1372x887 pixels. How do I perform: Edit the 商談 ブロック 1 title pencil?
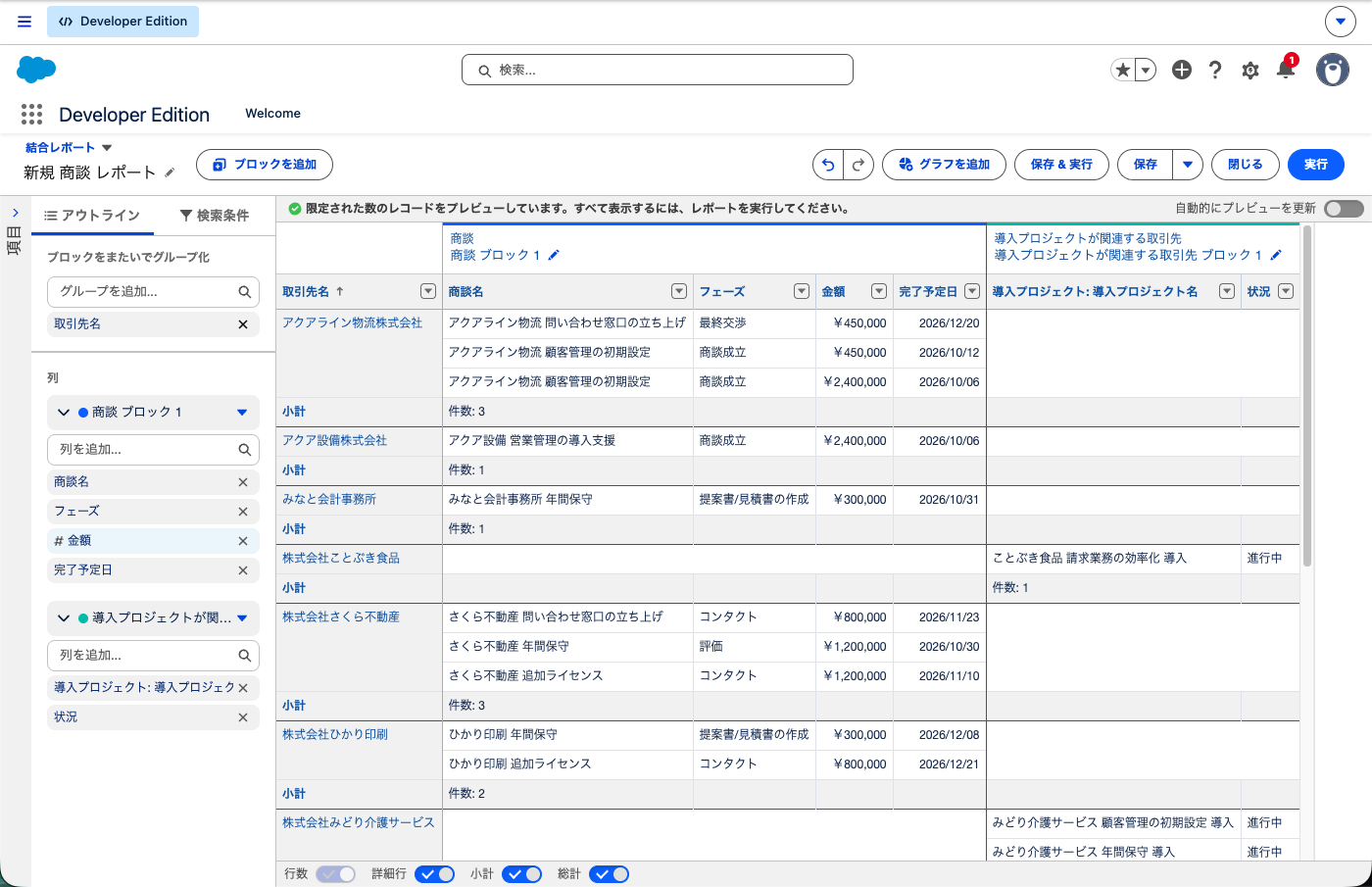point(554,255)
